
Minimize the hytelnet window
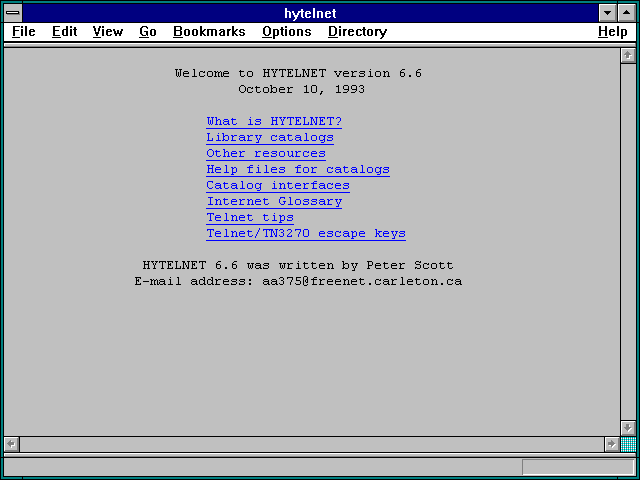pos(608,13)
